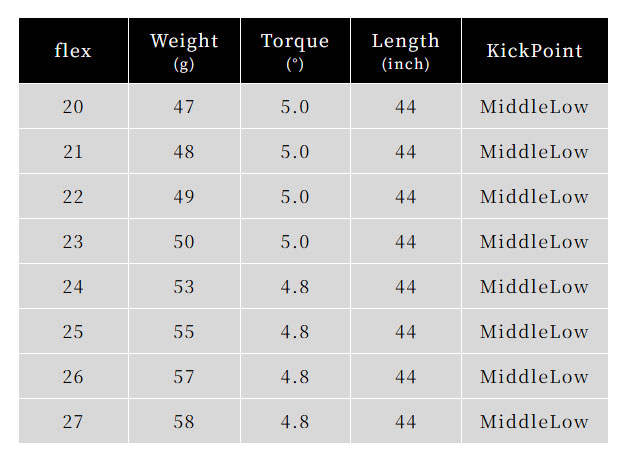This screenshot has height=463, width=629.
Task: Select weight value 55 cell
Action: [185, 331]
